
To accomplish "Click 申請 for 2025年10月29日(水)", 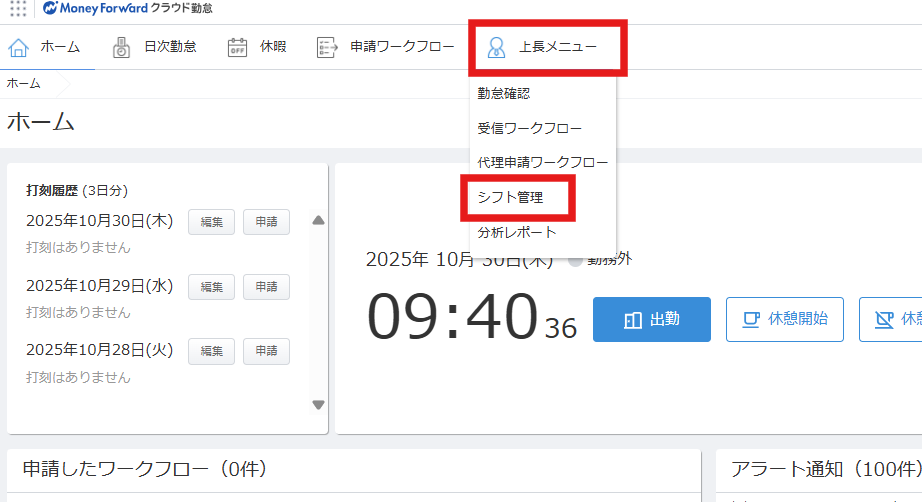I will [266, 287].
